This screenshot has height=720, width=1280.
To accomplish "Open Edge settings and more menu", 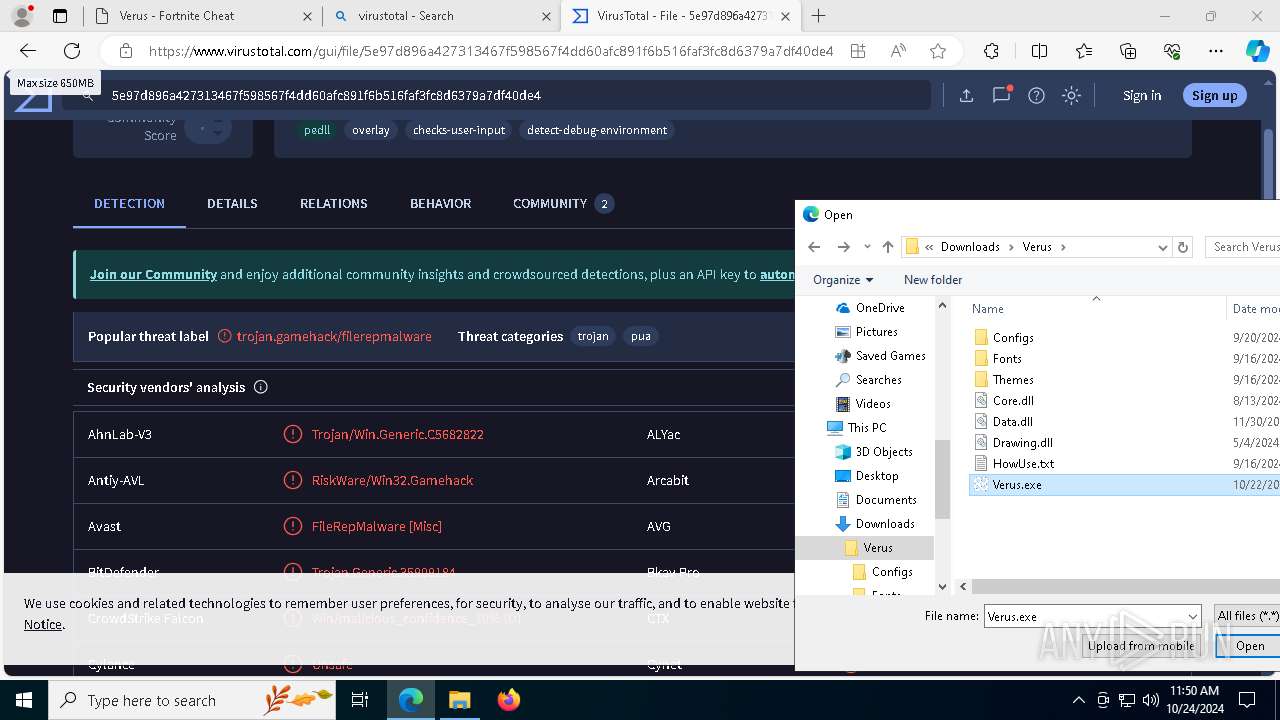I will click(1216, 51).
